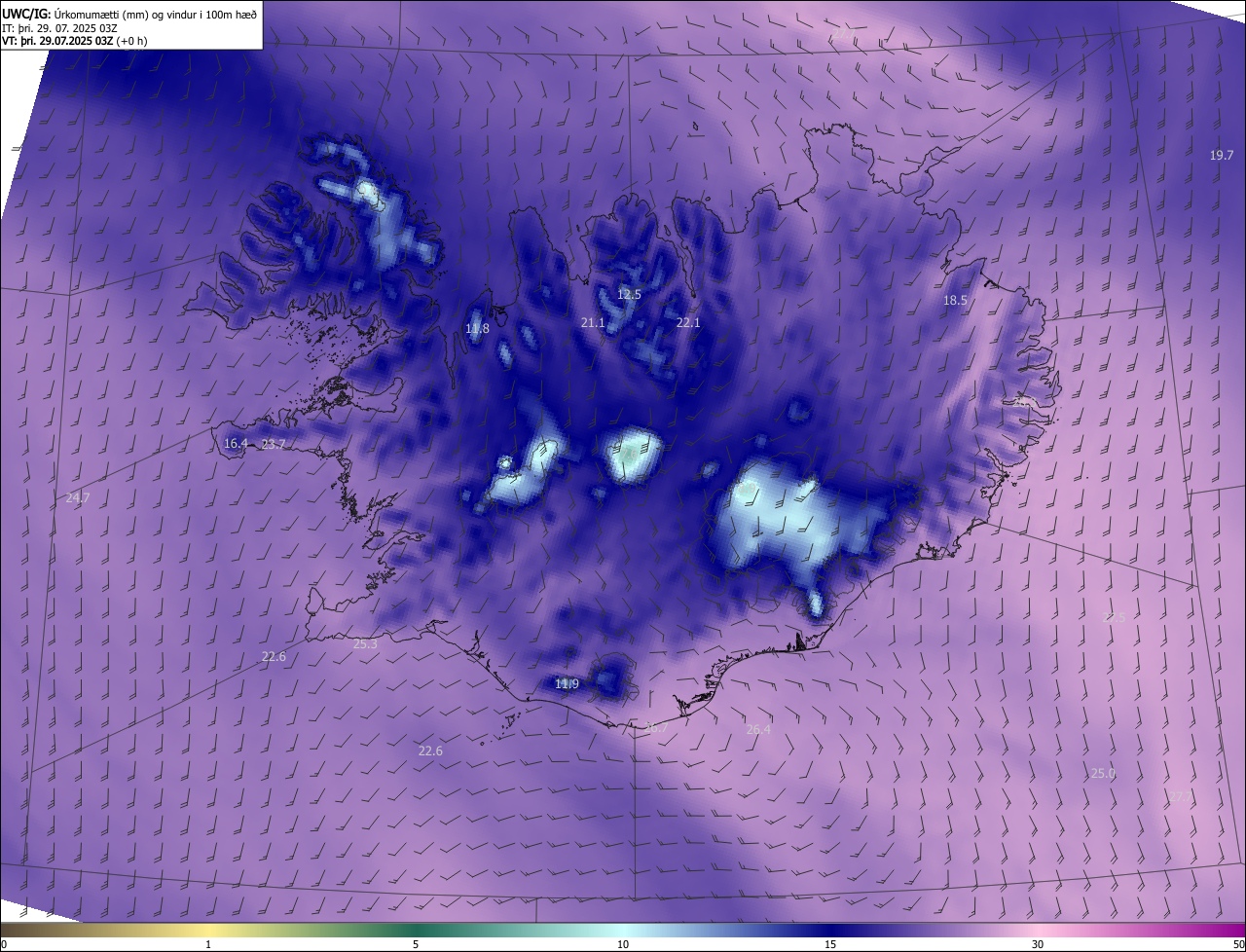Image resolution: width=1246 pixels, height=952 pixels.
Task: Click the 12.5 value in northern Iceland
Action: pyautogui.click(x=630, y=294)
